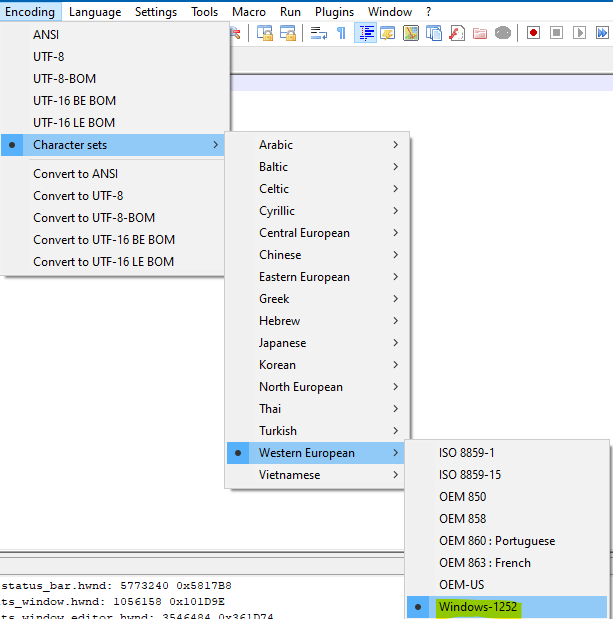Expand the Greek character set submenu
The width and height of the screenshot is (613, 620).
click(317, 299)
